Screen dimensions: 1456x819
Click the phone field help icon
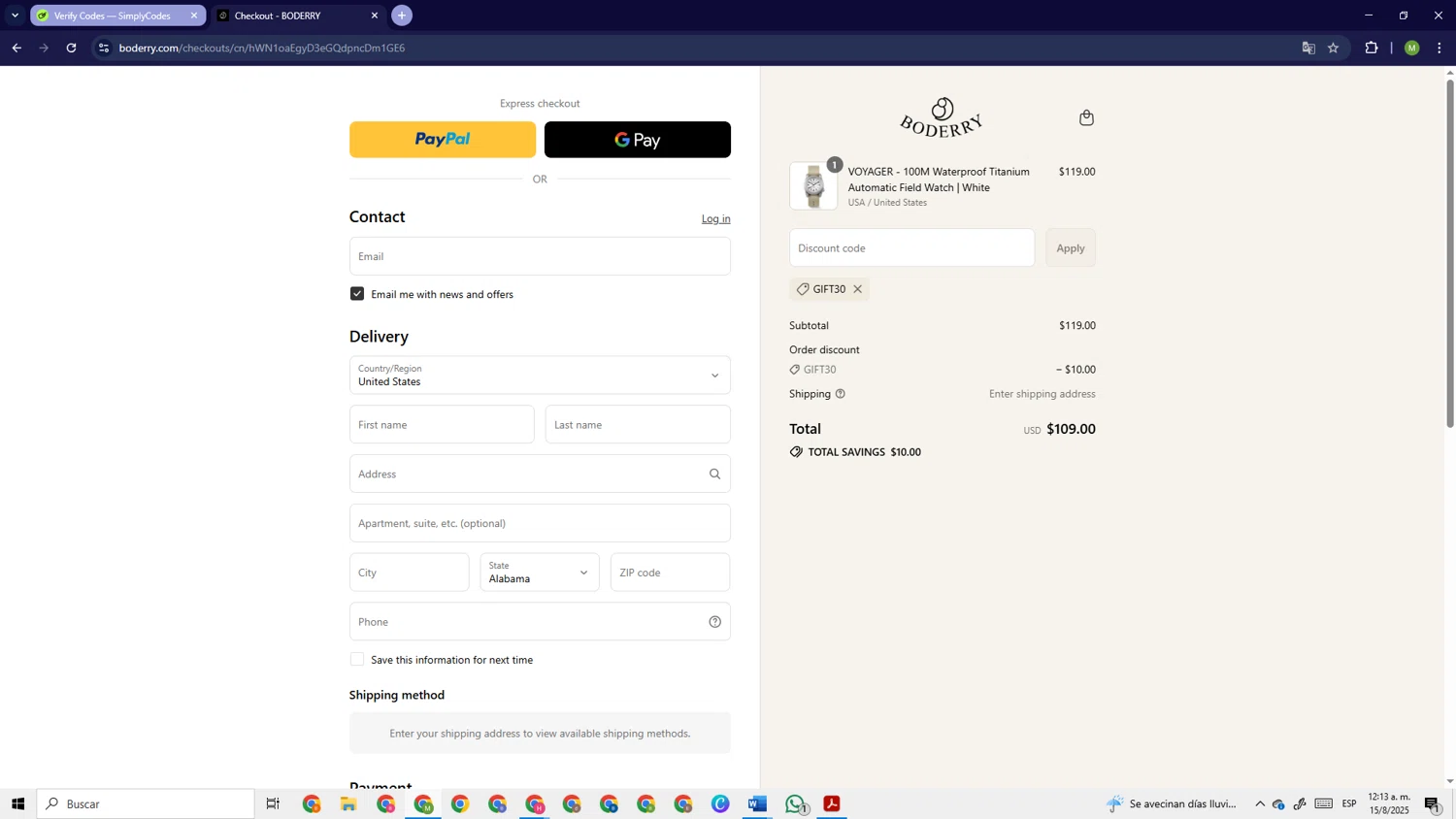pyautogui.click(x=714, y=622)
